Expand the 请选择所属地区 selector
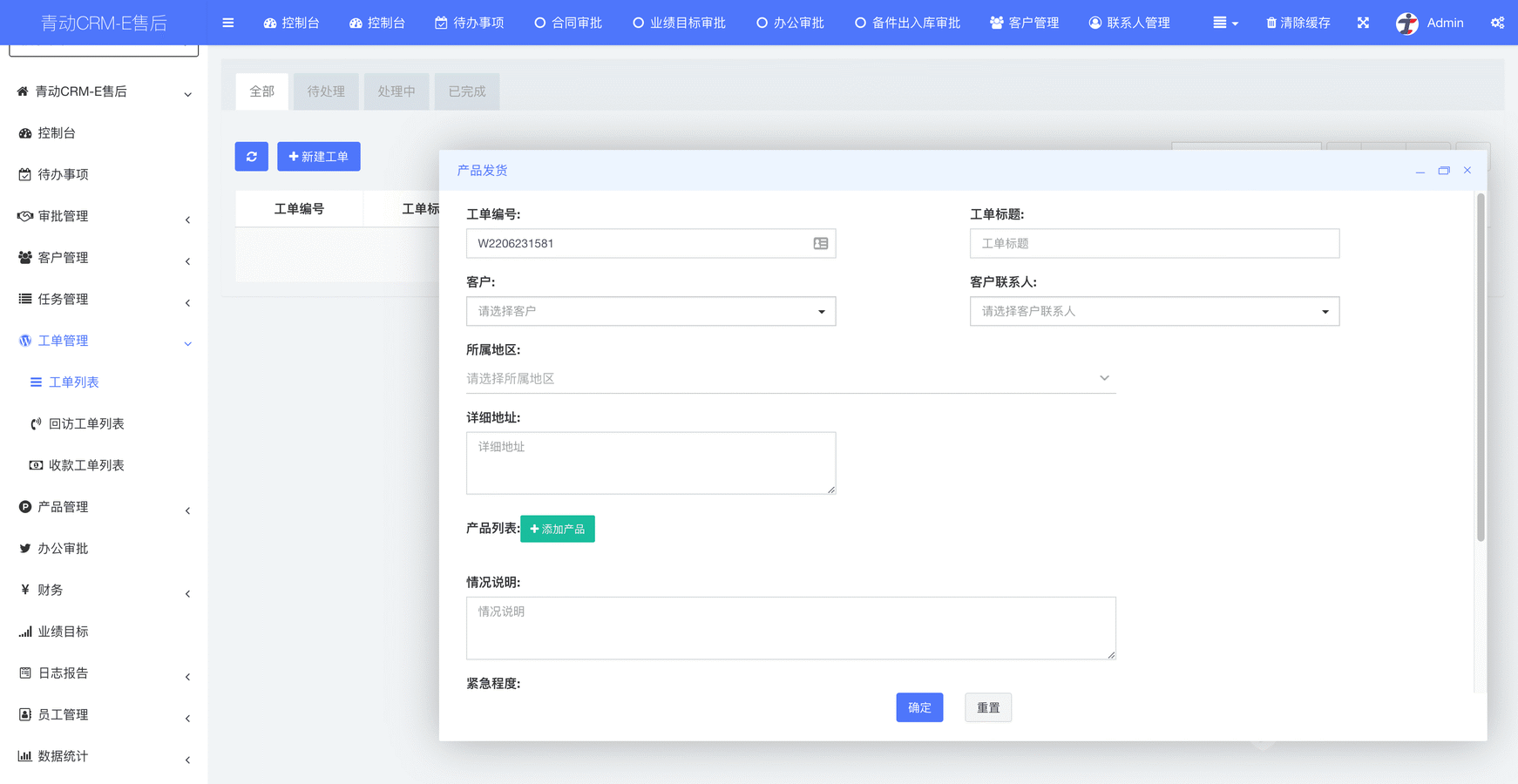Image resolution: width=1518 pixels, height=784 pixels. (789, 379)
